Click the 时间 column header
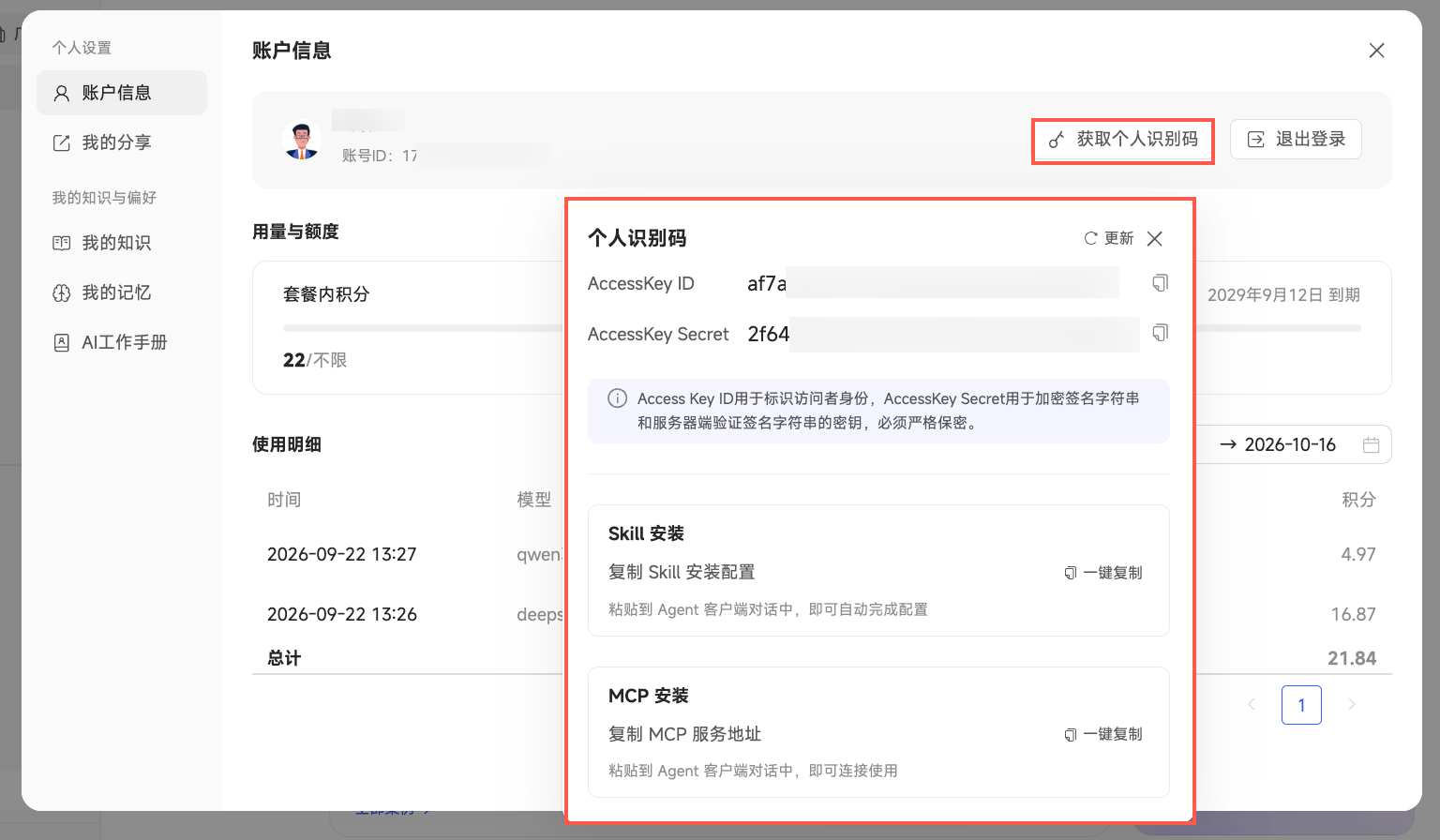Image resolution: width=1440 pixels, height=840 pixels. point(284,500)
